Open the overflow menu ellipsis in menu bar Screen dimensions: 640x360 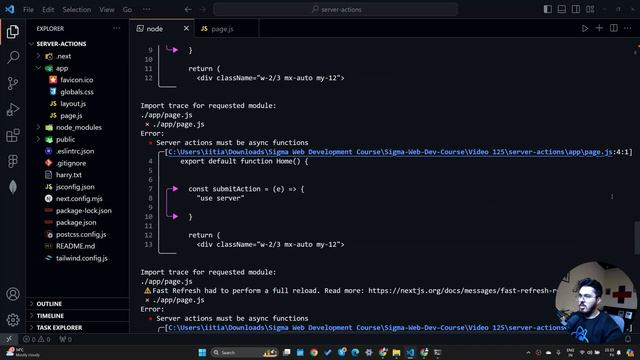(x=147, y=9)
